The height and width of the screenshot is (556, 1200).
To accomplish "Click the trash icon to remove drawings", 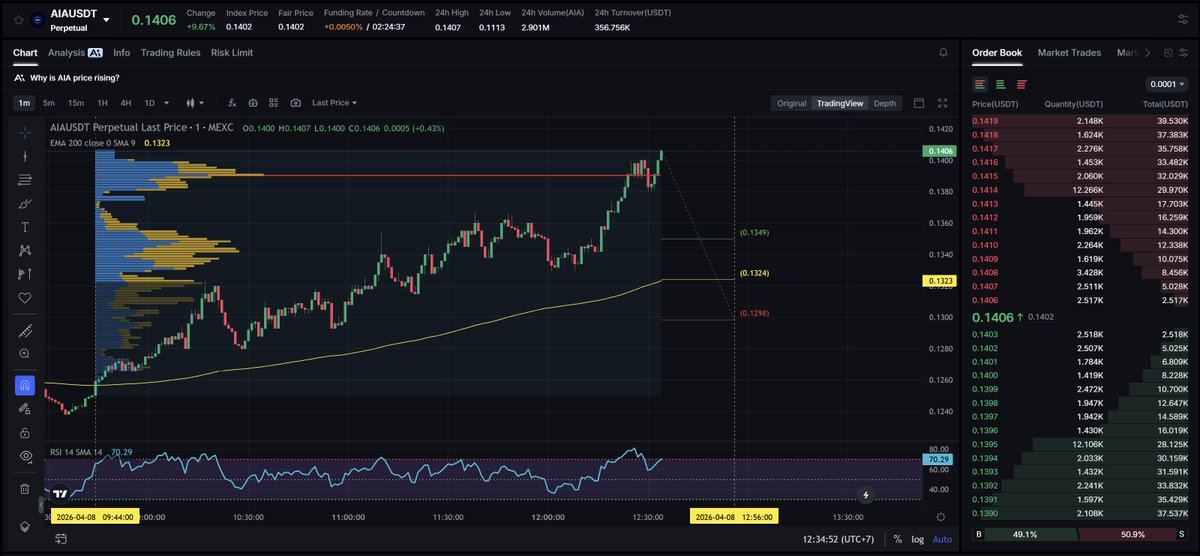I will 25,489.
